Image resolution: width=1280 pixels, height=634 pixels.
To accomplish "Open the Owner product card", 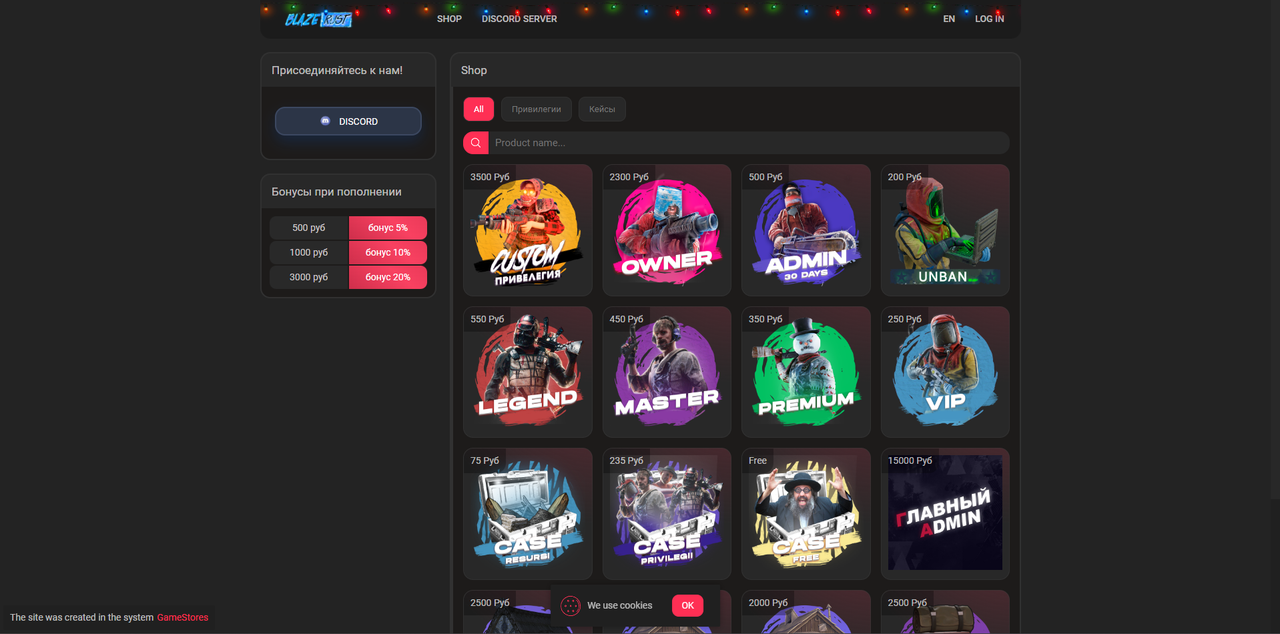I will coord(667,230).
